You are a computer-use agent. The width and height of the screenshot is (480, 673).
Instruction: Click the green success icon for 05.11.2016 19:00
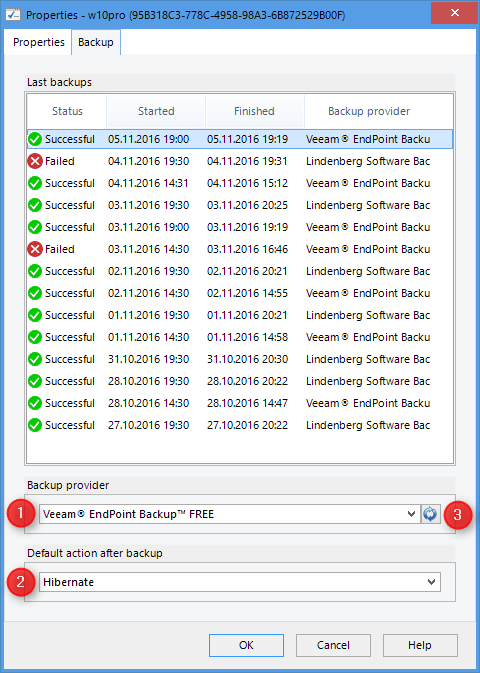35,139
